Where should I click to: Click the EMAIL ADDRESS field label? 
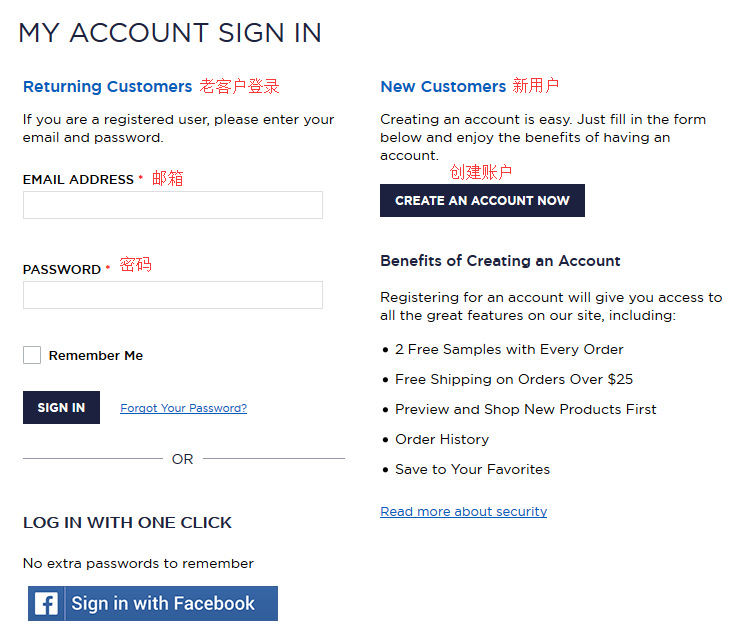[x=78, y=180]
